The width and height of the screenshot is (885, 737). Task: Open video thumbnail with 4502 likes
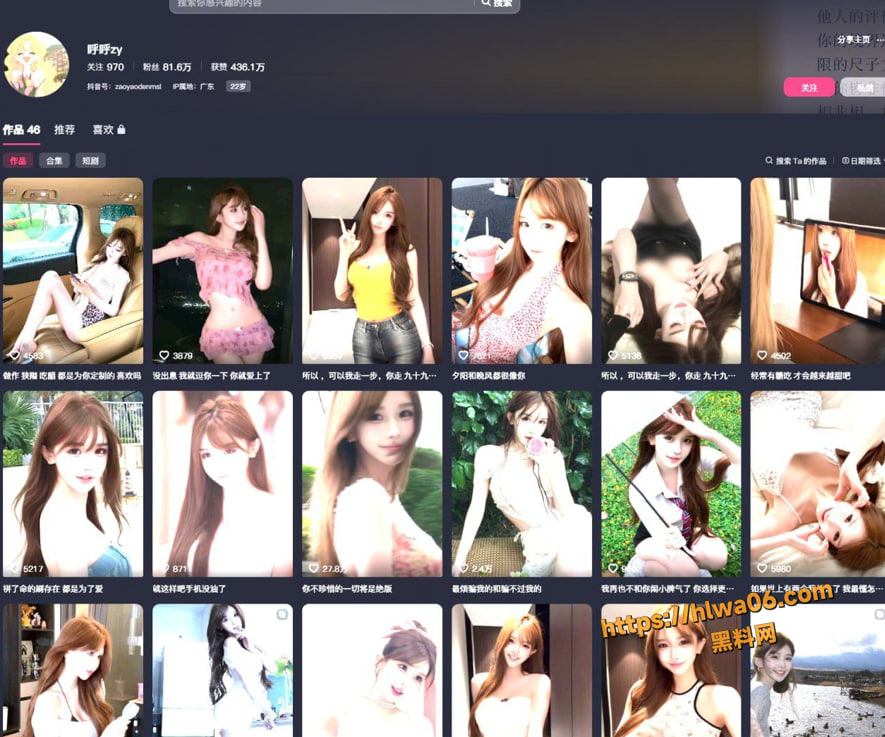tap(817, 271)
